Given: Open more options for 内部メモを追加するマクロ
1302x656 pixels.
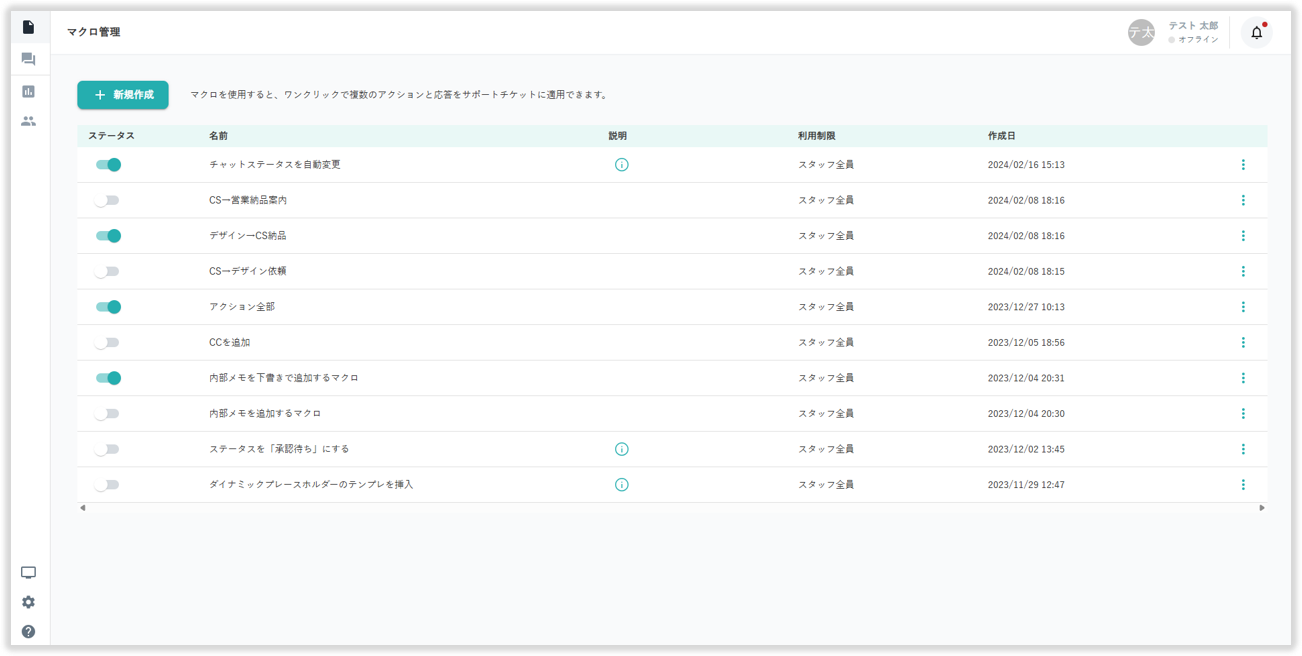Looking at the screenshot, I should [1243, 414].
